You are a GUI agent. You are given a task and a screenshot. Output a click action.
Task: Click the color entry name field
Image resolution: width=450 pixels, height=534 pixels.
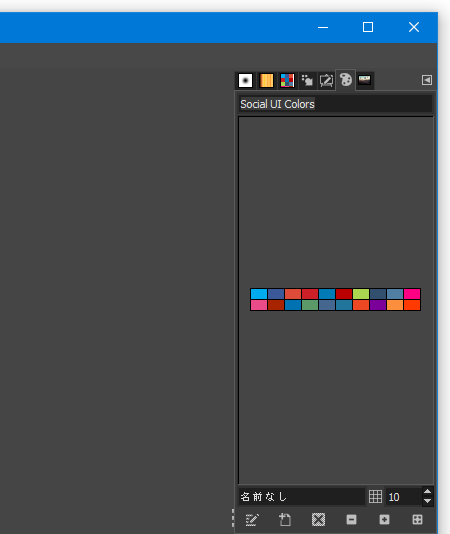tap(302, 497)
